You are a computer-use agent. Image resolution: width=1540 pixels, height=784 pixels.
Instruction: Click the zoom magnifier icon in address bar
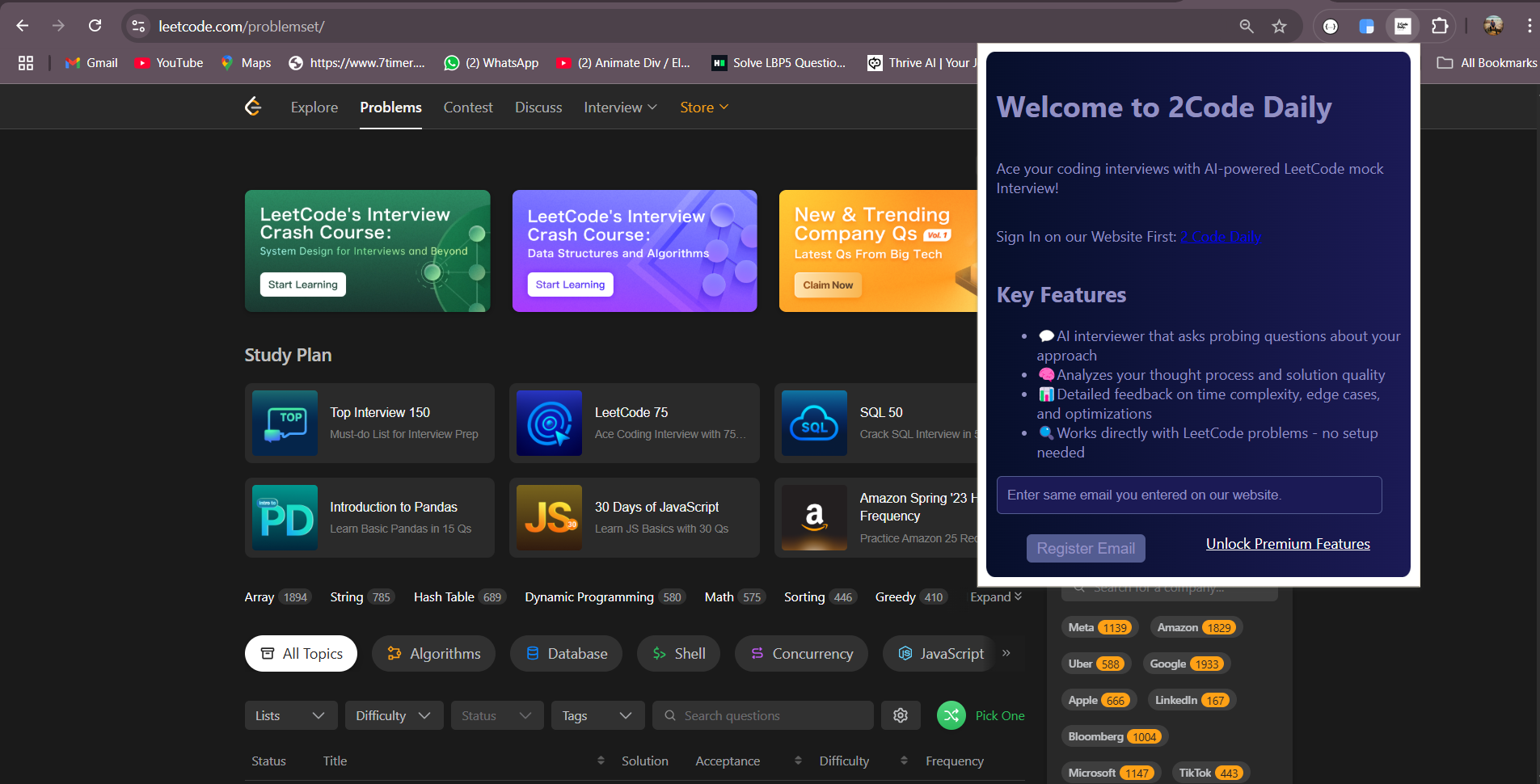coord(1247,27)
